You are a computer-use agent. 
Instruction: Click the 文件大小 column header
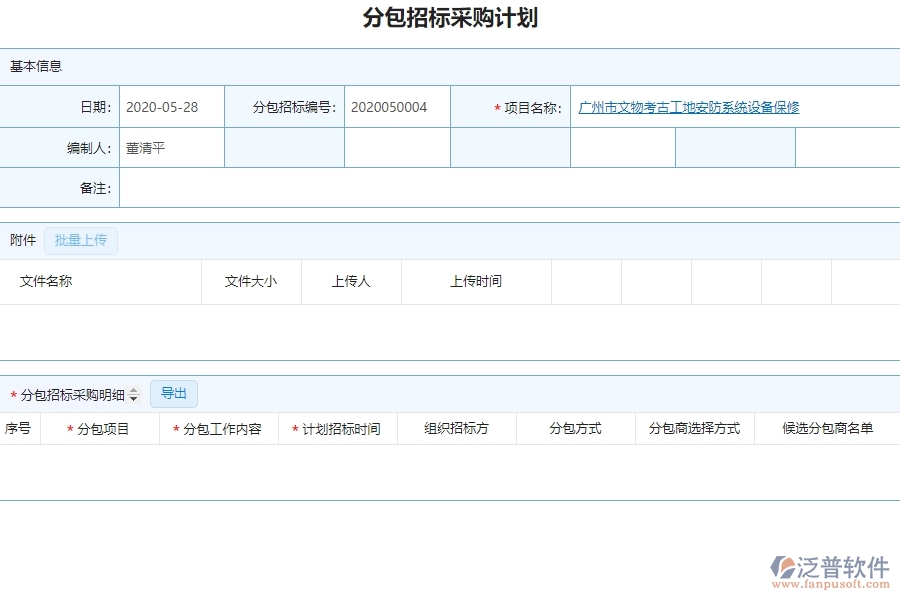tap(251, 281)
